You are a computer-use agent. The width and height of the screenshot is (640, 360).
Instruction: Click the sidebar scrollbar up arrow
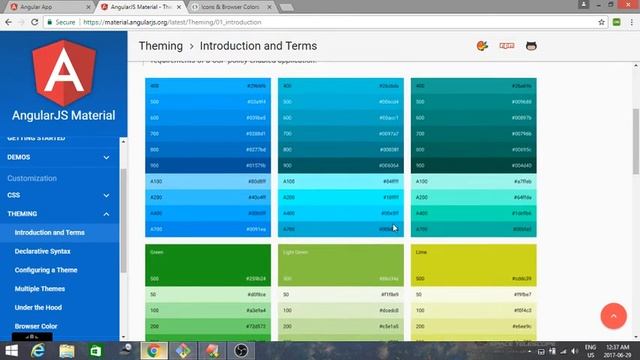click(x=123, y=141)
